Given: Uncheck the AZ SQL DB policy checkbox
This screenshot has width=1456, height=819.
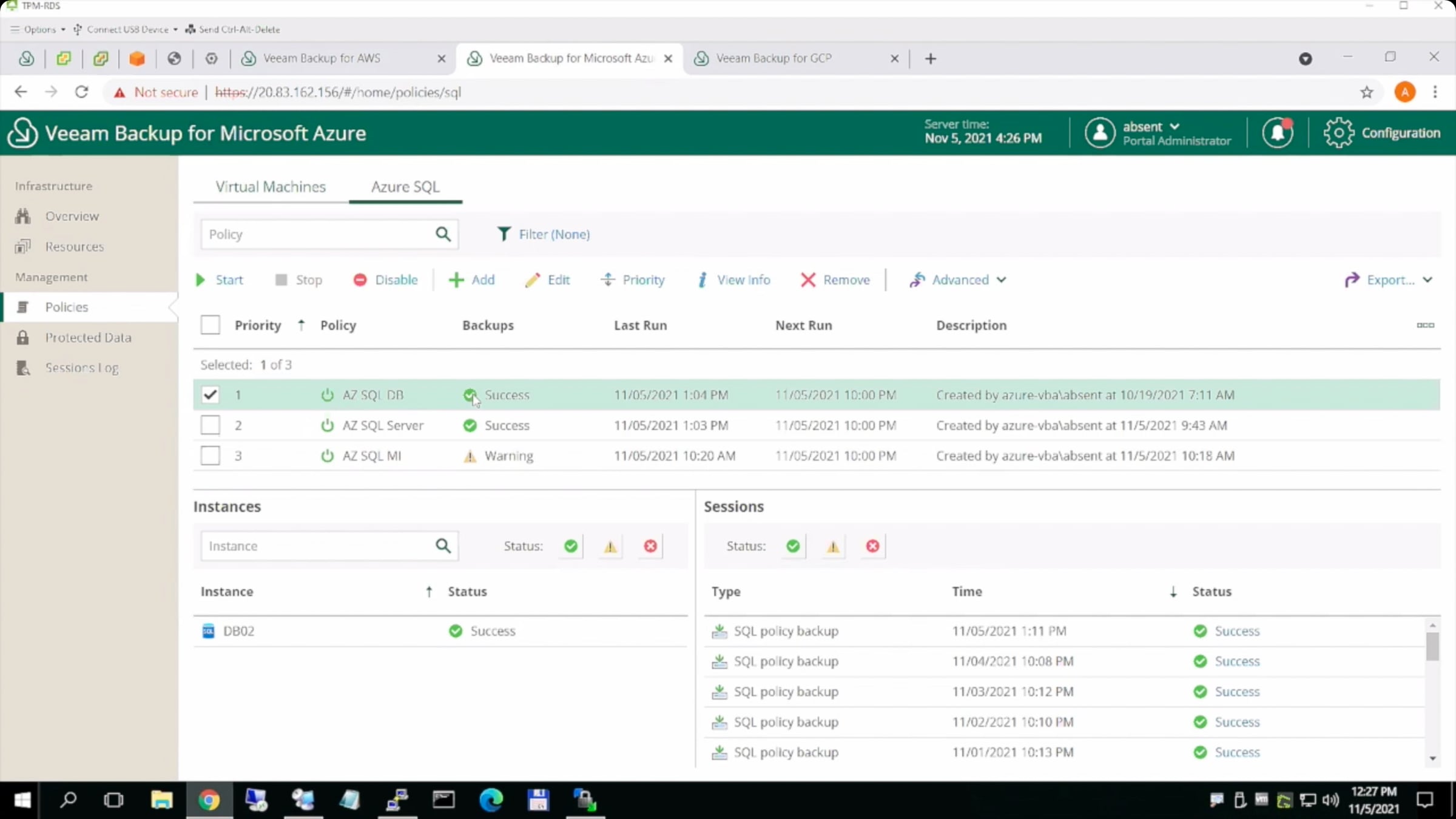Looking at the screenshot, I should pos(210,395).
